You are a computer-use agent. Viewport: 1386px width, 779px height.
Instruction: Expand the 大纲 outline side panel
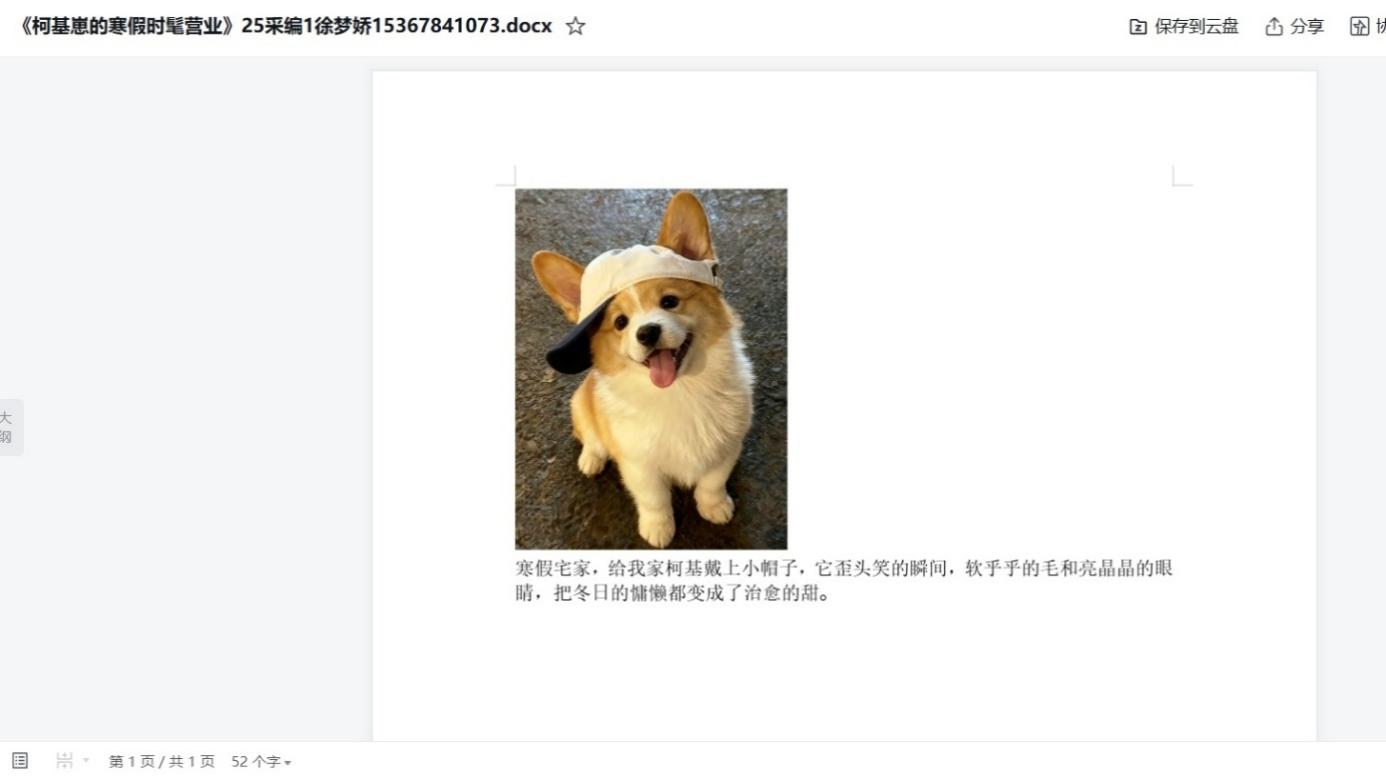(x=10, y=427)
